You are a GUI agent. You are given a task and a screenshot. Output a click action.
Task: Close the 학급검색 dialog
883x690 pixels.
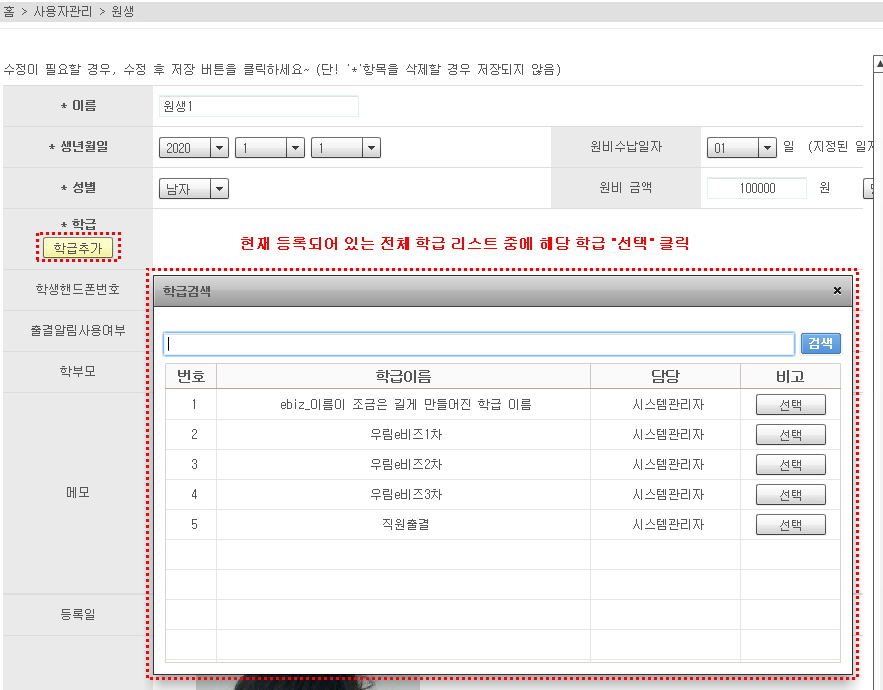tap(837, 291)
